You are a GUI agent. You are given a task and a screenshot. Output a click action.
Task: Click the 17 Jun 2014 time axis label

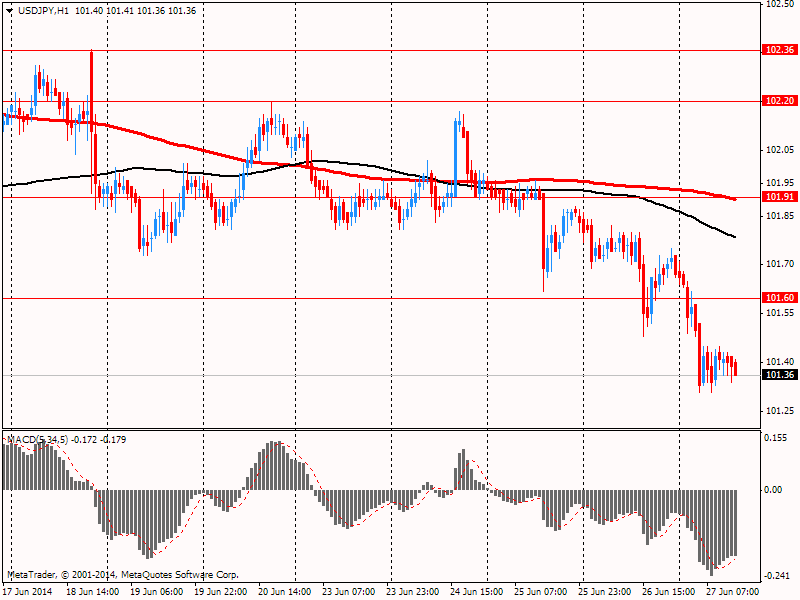coord(28,592)
